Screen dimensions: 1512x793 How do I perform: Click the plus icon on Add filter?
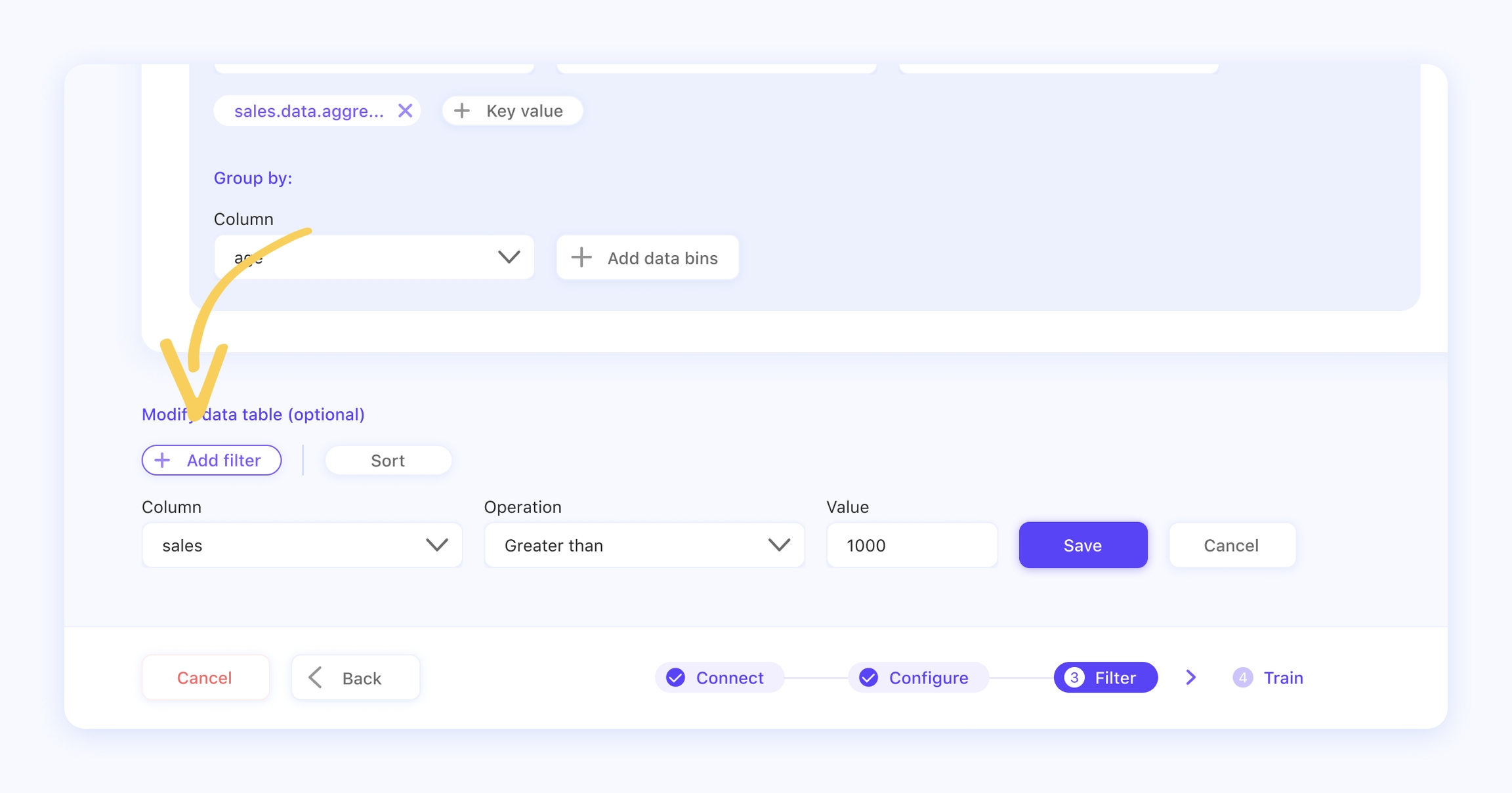(162, 460)
